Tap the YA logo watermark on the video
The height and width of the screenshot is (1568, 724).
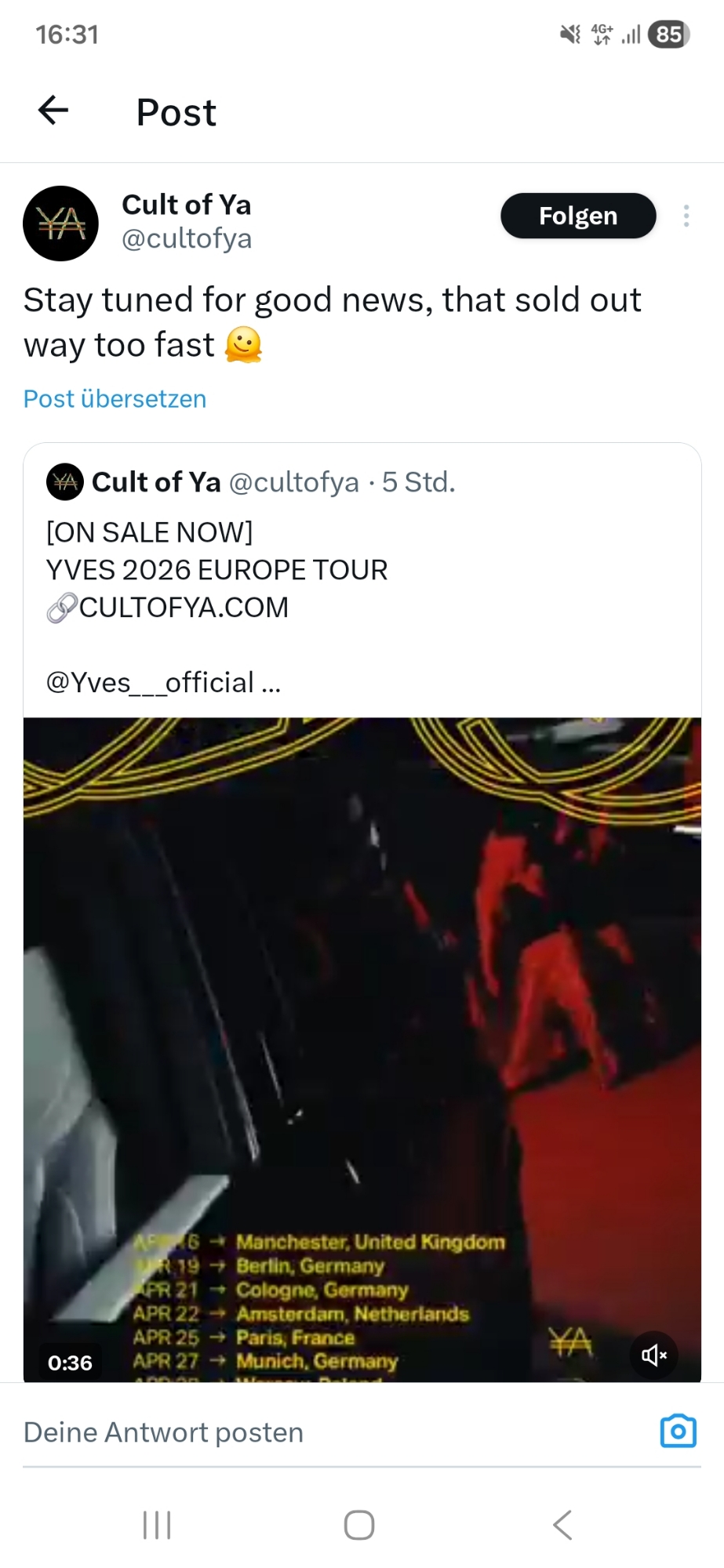pos(570,1342)
